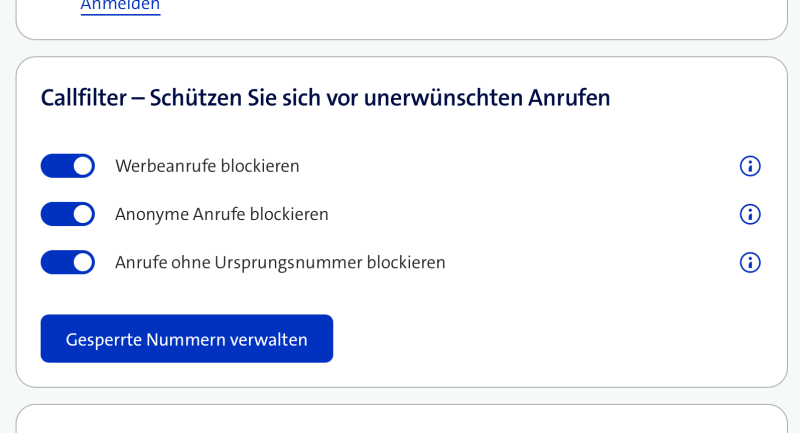Show info about blocking anonymous calls

[750, 214]
